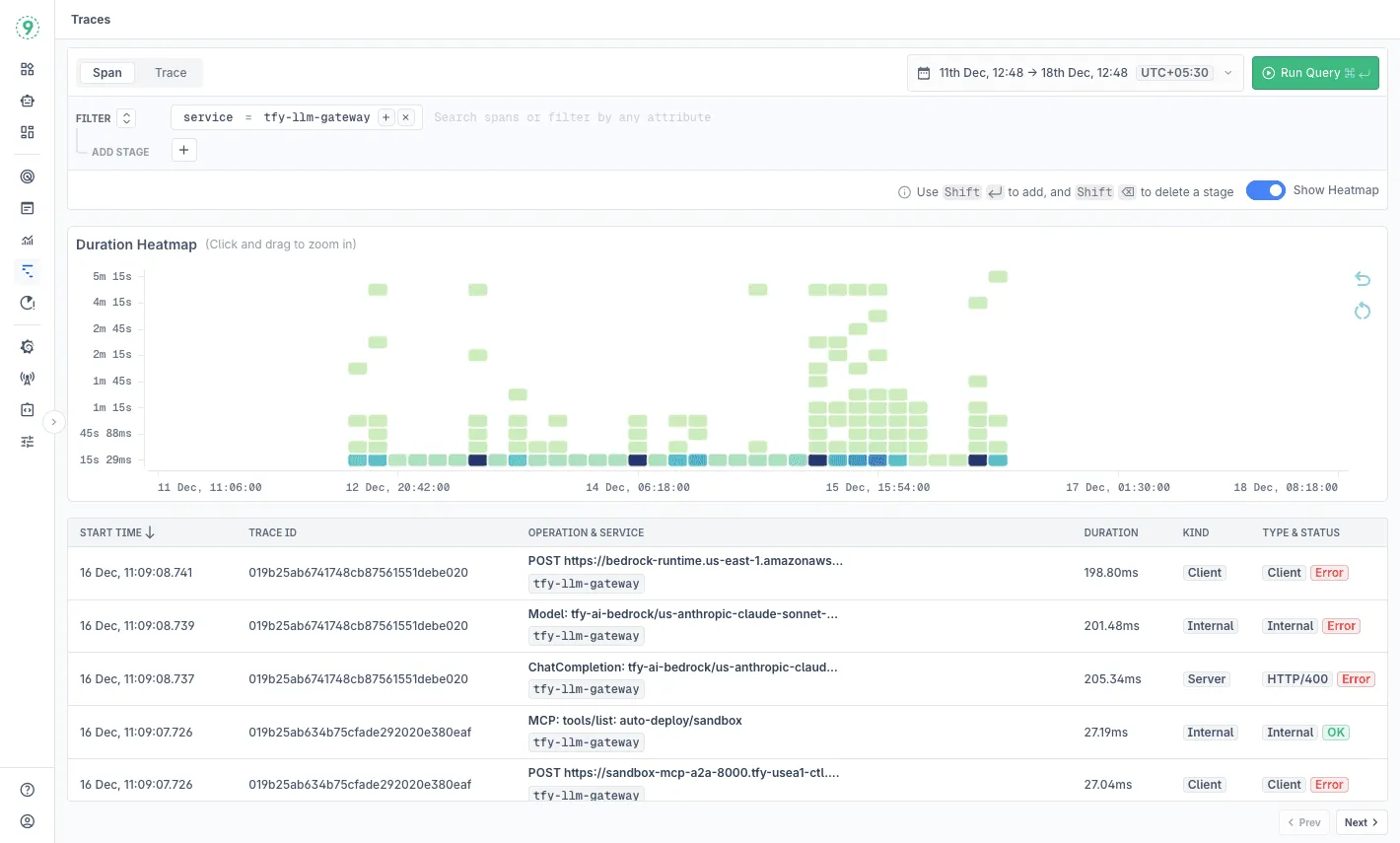Screen dimensions: 1400x843
Task: Toggle the FILTER stage switcher control
Action: tap(126, 116)
